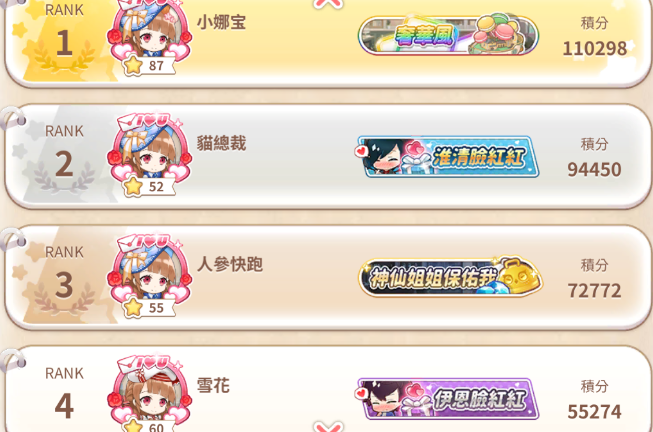Select player name 貓總裁
653x432 pixels.
[x=221, y=143]
